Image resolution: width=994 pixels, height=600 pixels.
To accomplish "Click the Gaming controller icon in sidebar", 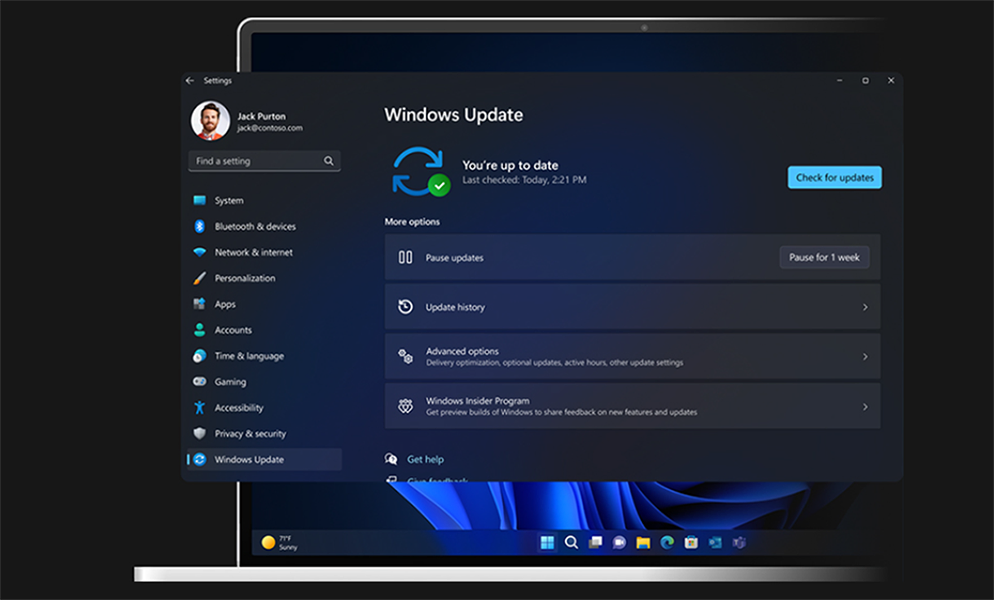I will [x=199, y=382].
